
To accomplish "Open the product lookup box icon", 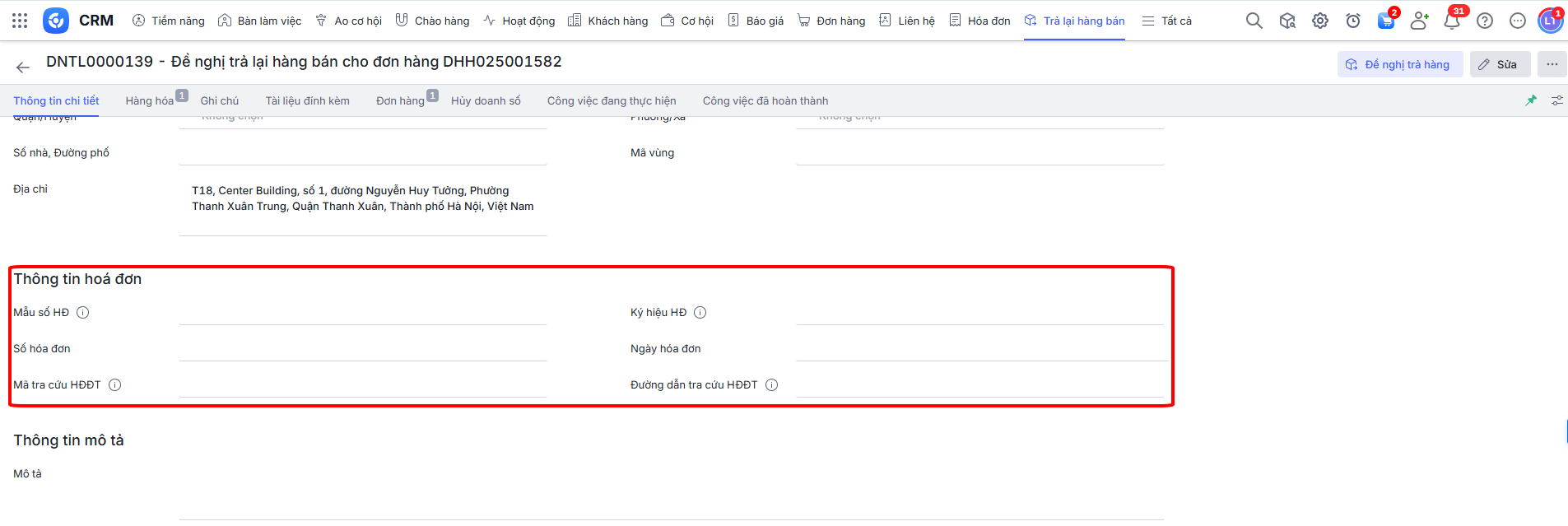I will tap(1287, 21).
